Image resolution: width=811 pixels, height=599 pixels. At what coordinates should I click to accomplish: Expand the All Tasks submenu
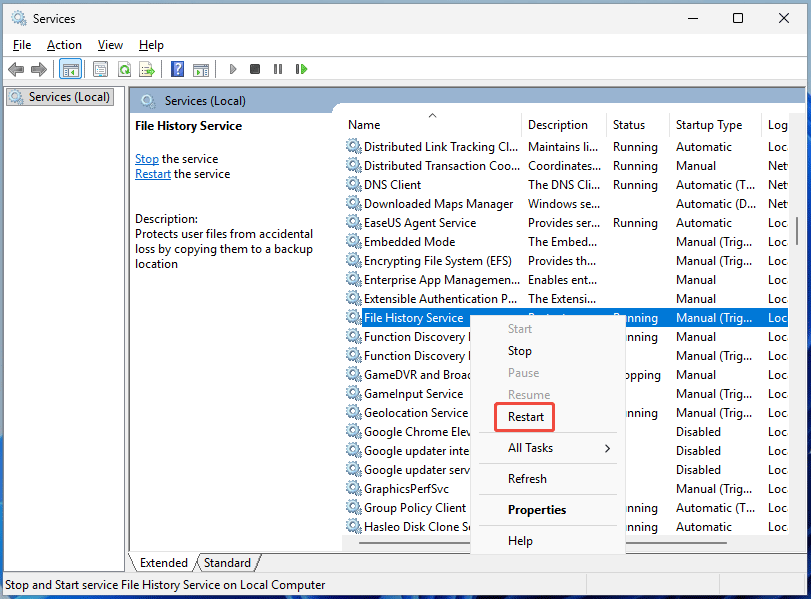pos(548,448)
